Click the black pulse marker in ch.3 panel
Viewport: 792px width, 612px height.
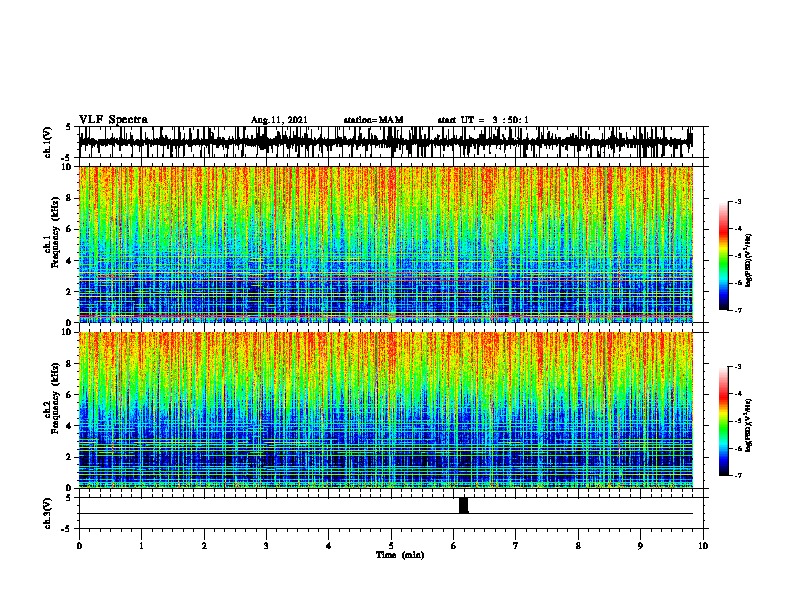coord(464,505)
